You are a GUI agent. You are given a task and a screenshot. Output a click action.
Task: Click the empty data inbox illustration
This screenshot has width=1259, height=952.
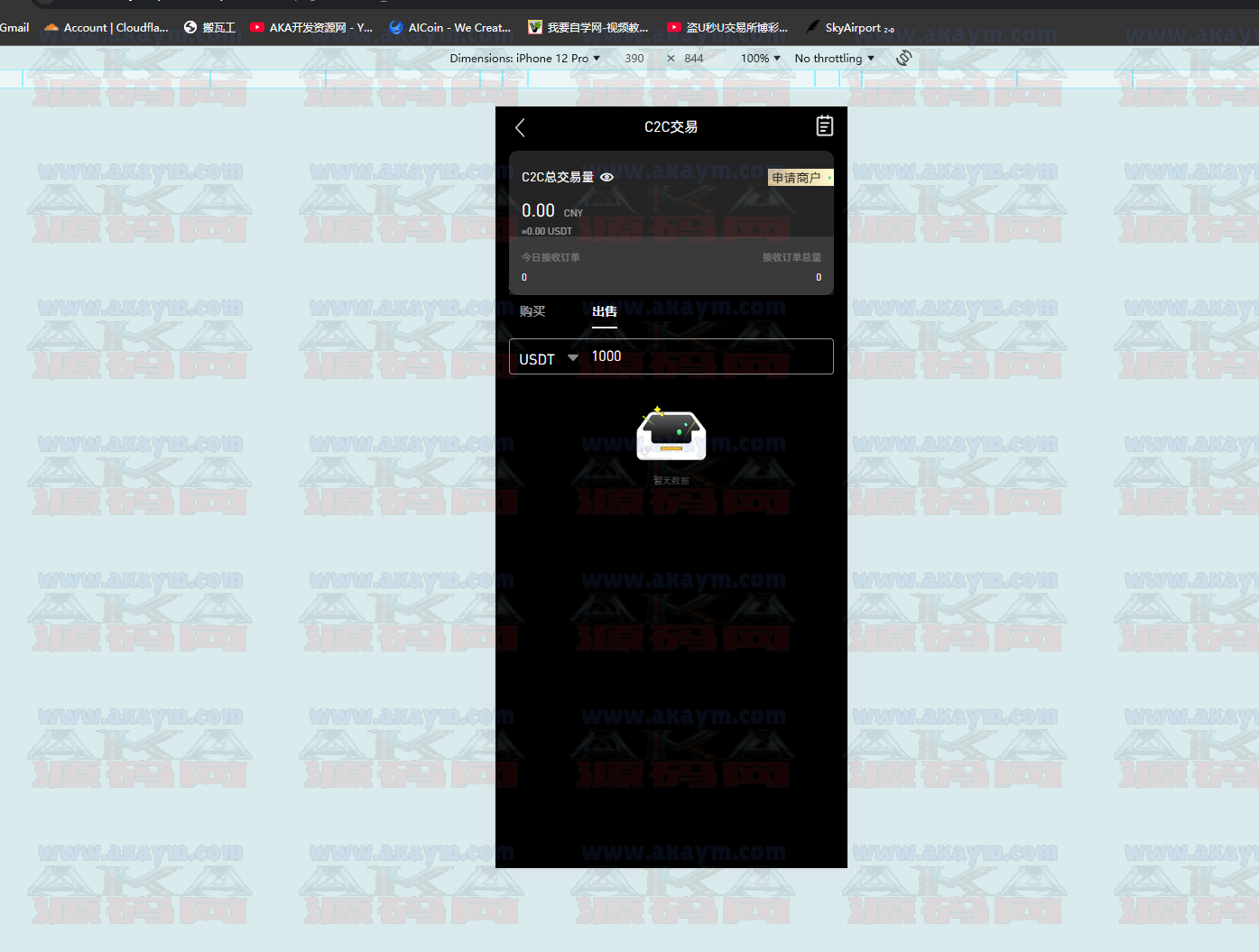671,434
